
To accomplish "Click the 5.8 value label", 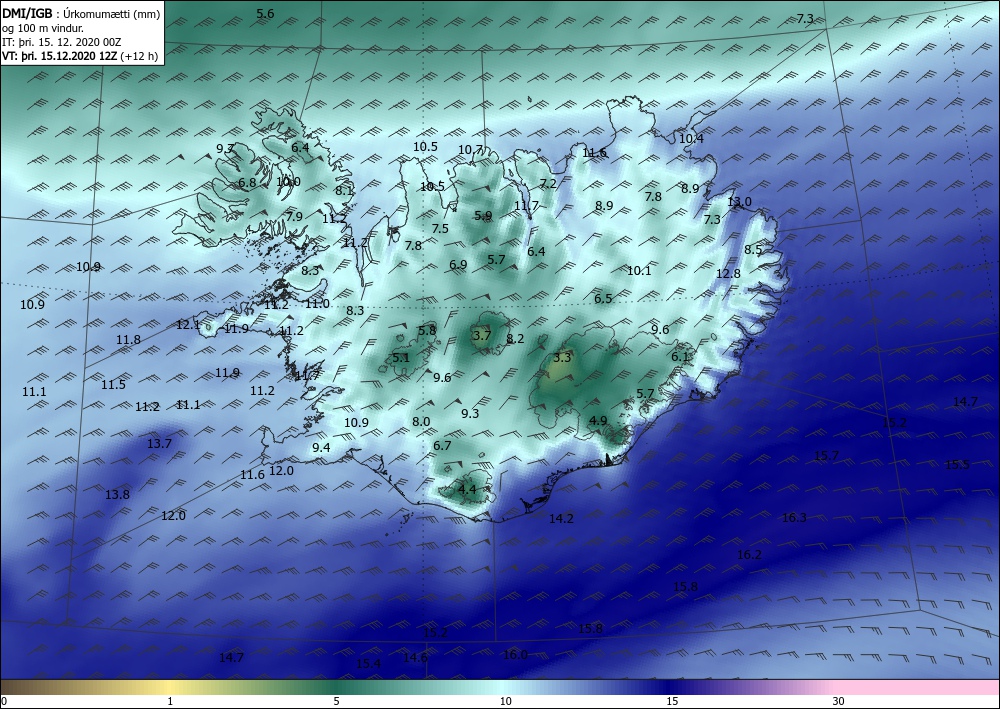I will point(427,330).
